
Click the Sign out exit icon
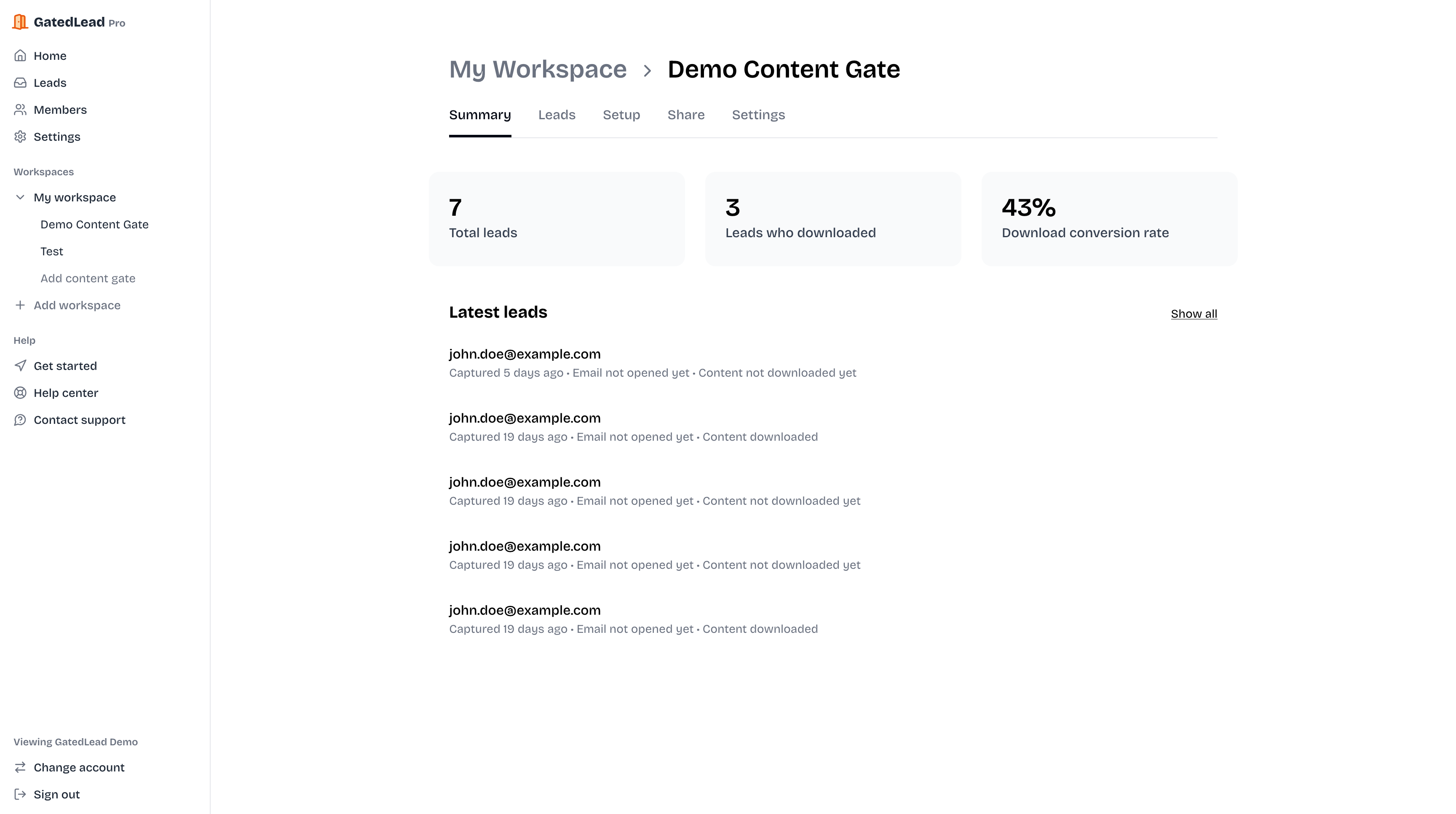20,794
